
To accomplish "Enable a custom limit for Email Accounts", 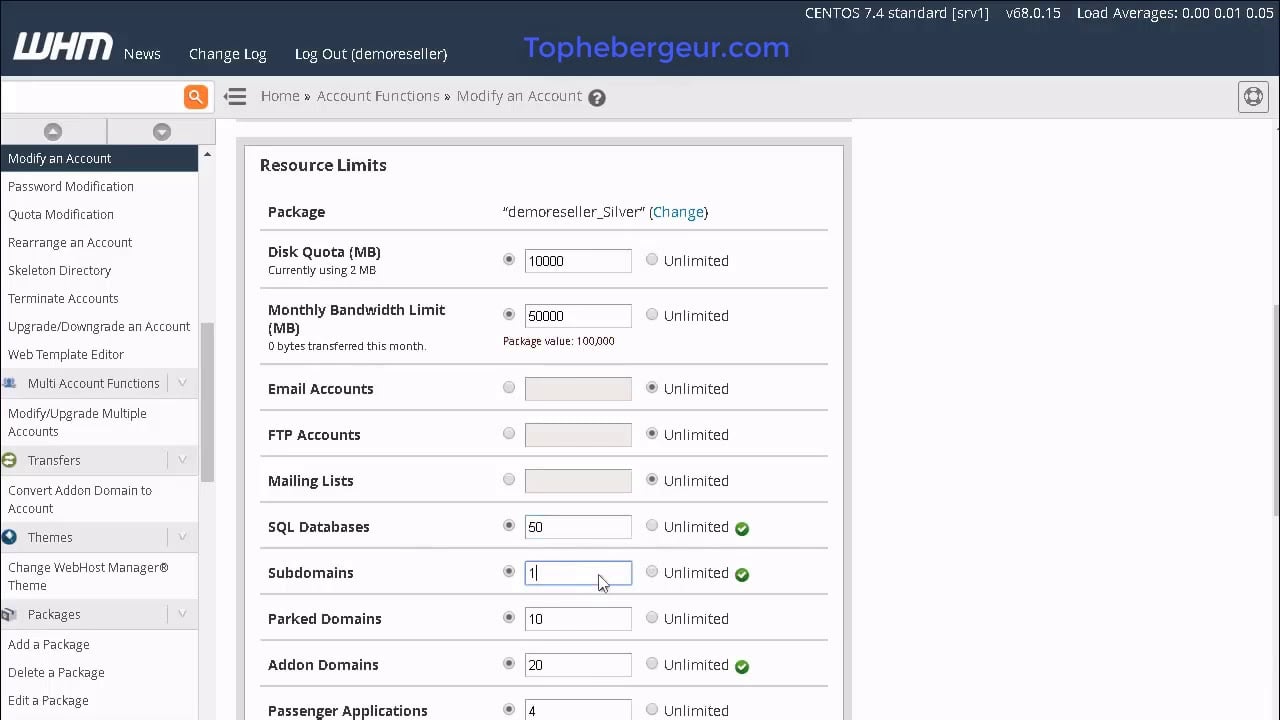I will click(x=509, y=388).
